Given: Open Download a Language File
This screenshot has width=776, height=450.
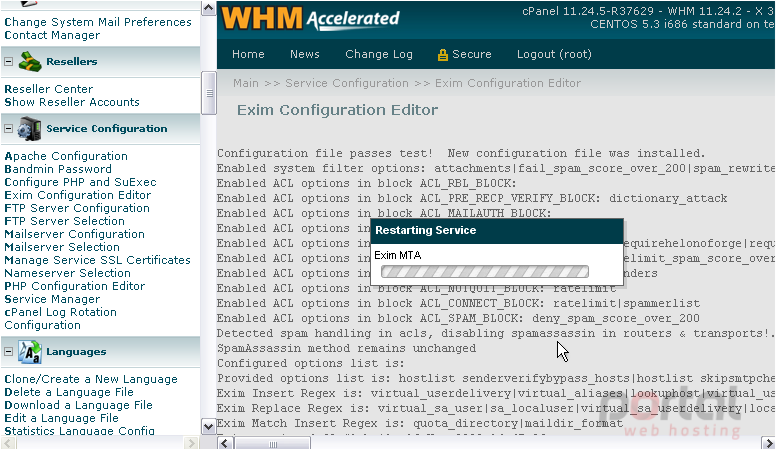Looking at the screenshot, I should pos(78,405).
